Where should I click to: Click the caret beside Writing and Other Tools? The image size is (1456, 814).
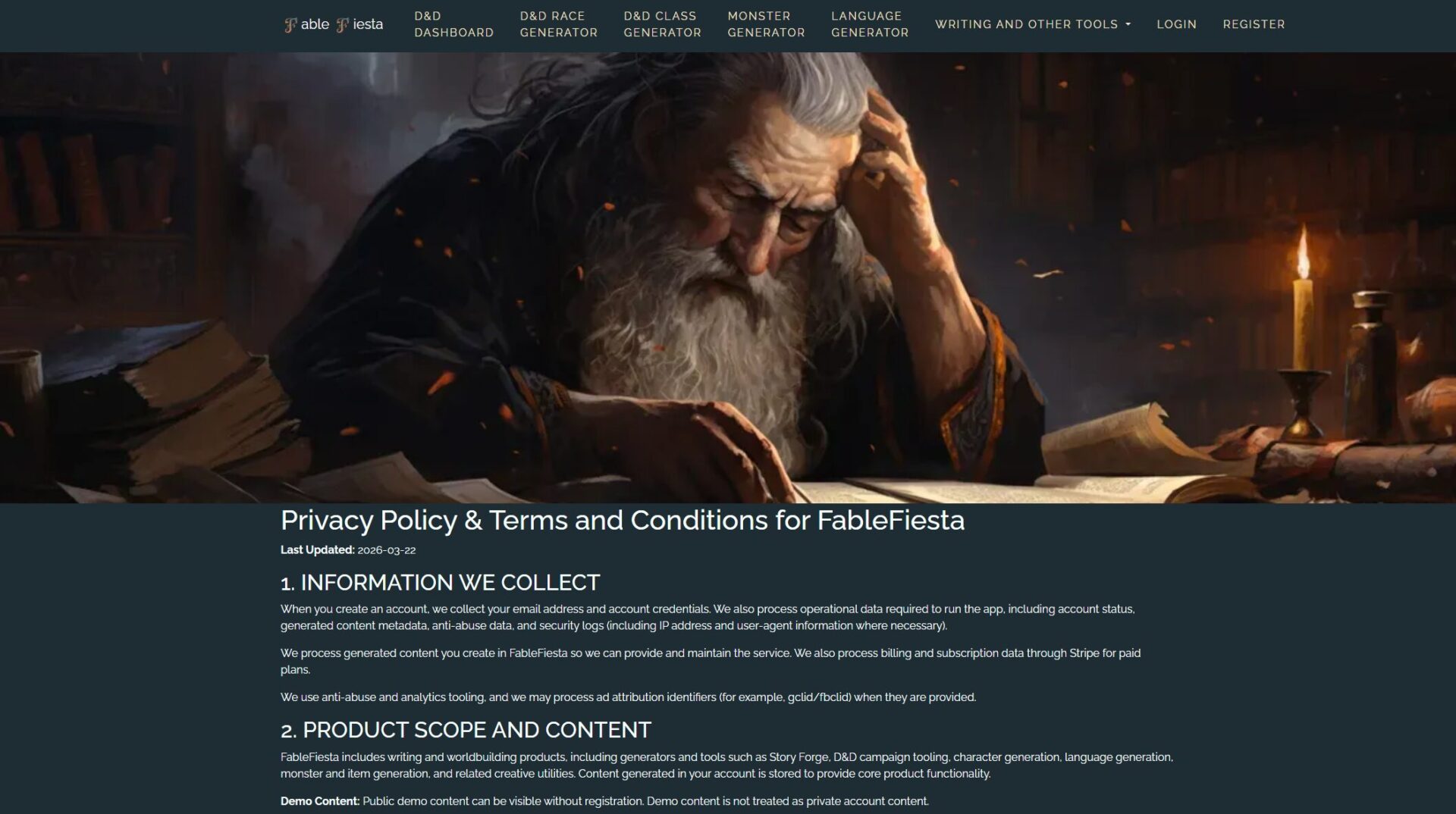pos(1128,24)
